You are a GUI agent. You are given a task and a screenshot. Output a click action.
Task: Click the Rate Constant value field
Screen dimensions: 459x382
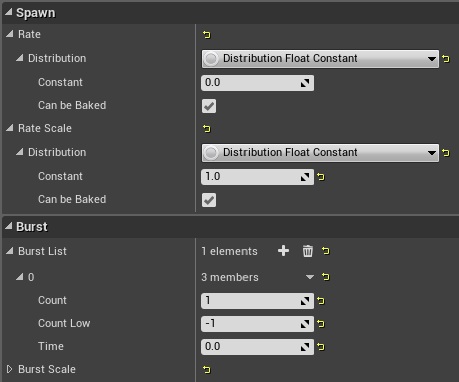pos(257,83)
